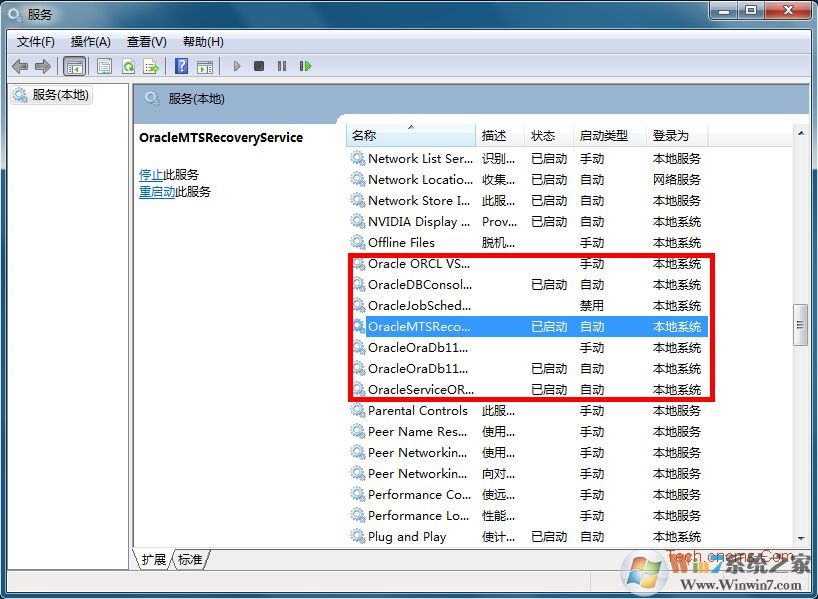Click the vertical scrollbar down arrow
Viewport: 818px width, 599px height.
800,540
